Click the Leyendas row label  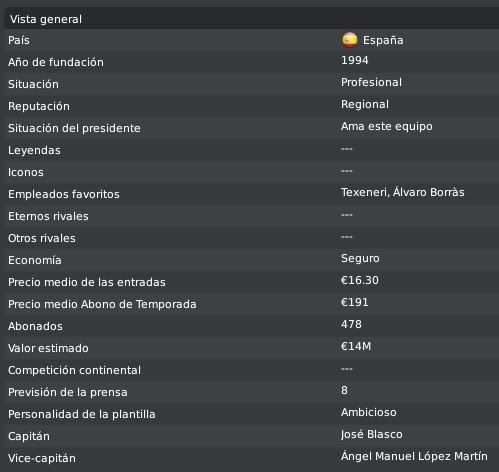coord(34,150)
